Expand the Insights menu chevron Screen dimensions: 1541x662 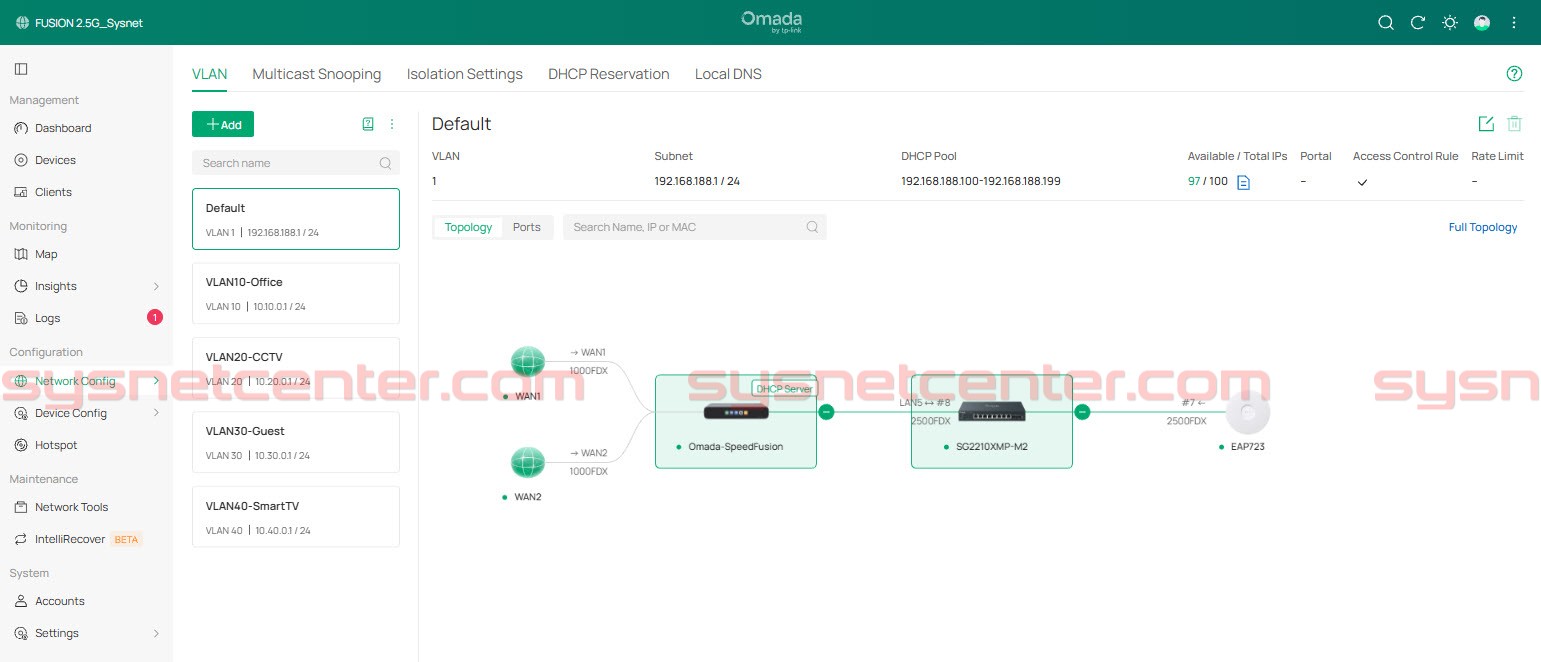155,287
